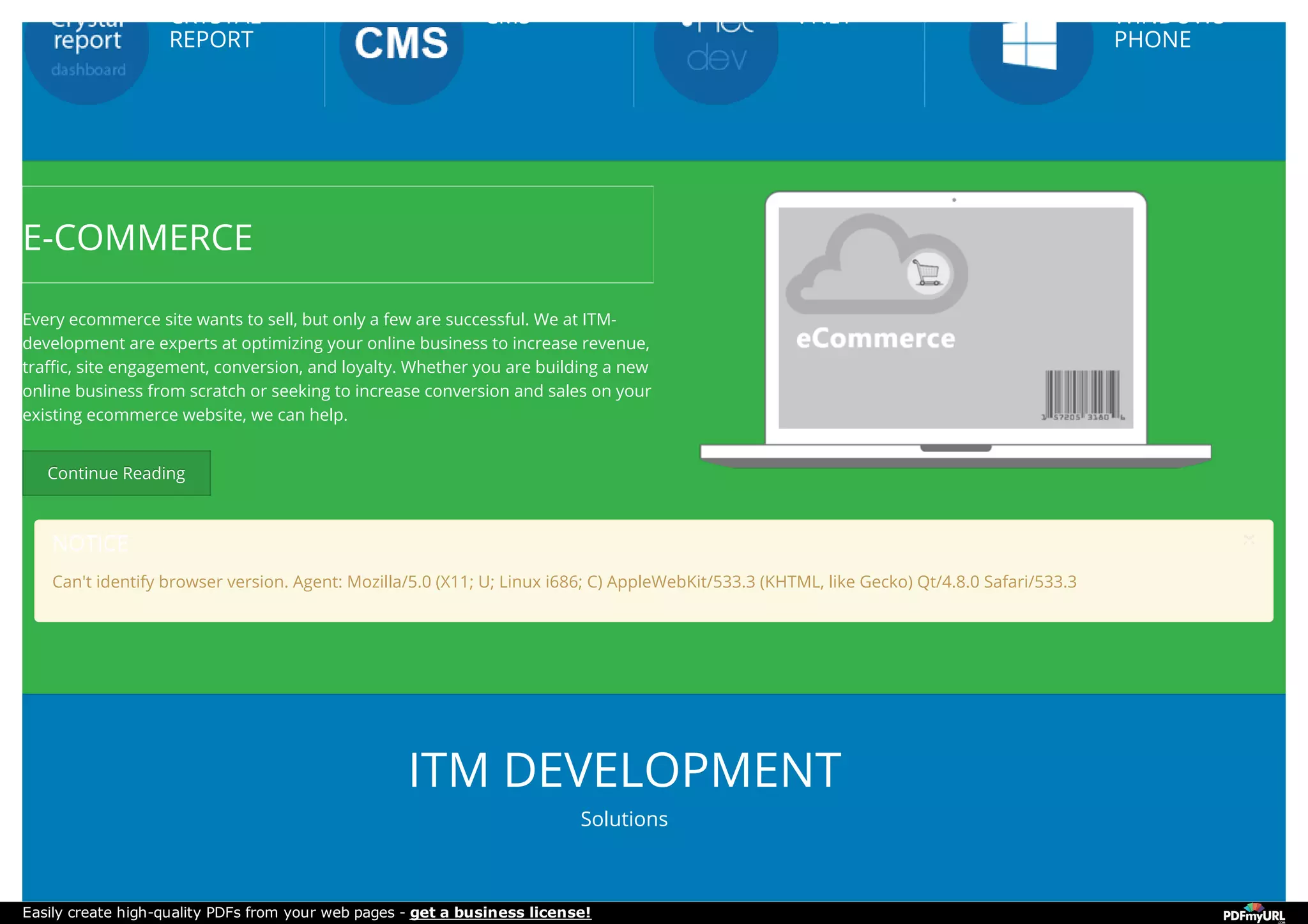Click the Crystal Report label text
Screen dimensions: 1308x924
coord(211,40)
